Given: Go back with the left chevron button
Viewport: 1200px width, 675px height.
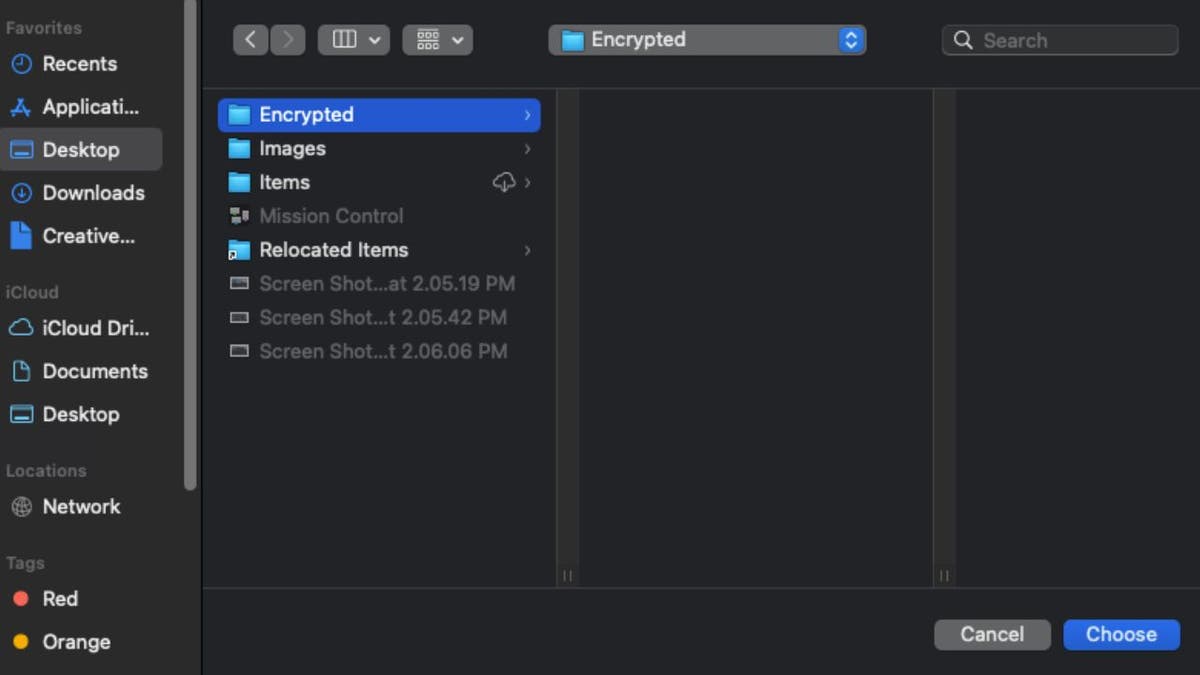Looking at the screenshot, I should [250, 40].
